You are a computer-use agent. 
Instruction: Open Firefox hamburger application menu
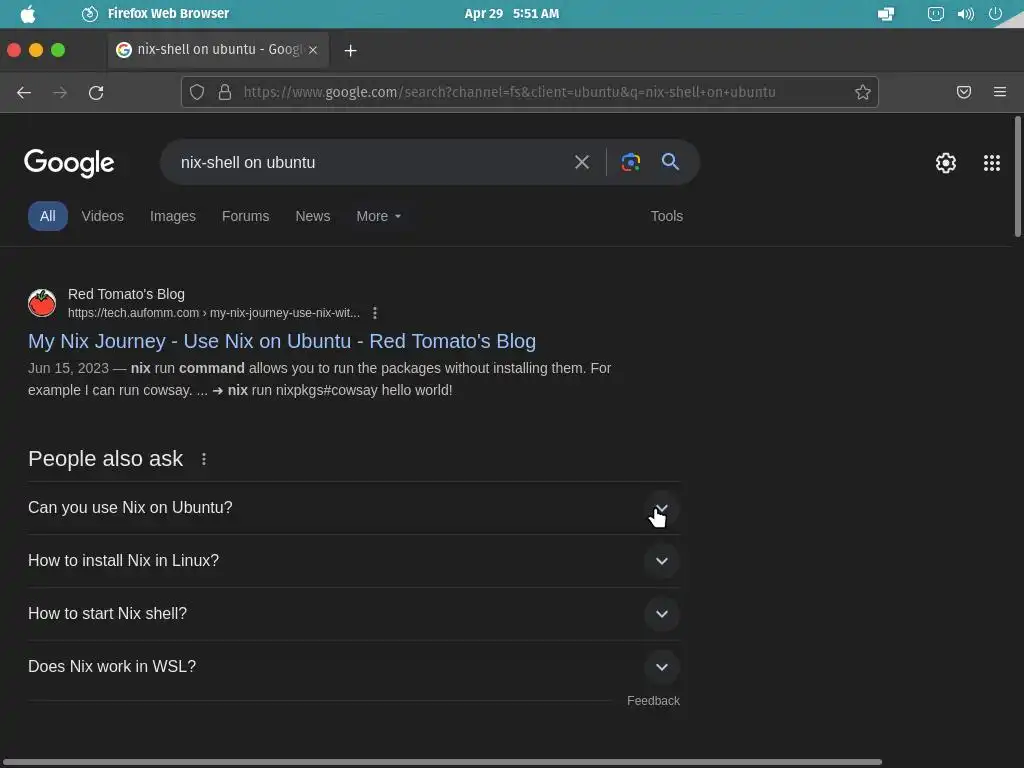1000,92
